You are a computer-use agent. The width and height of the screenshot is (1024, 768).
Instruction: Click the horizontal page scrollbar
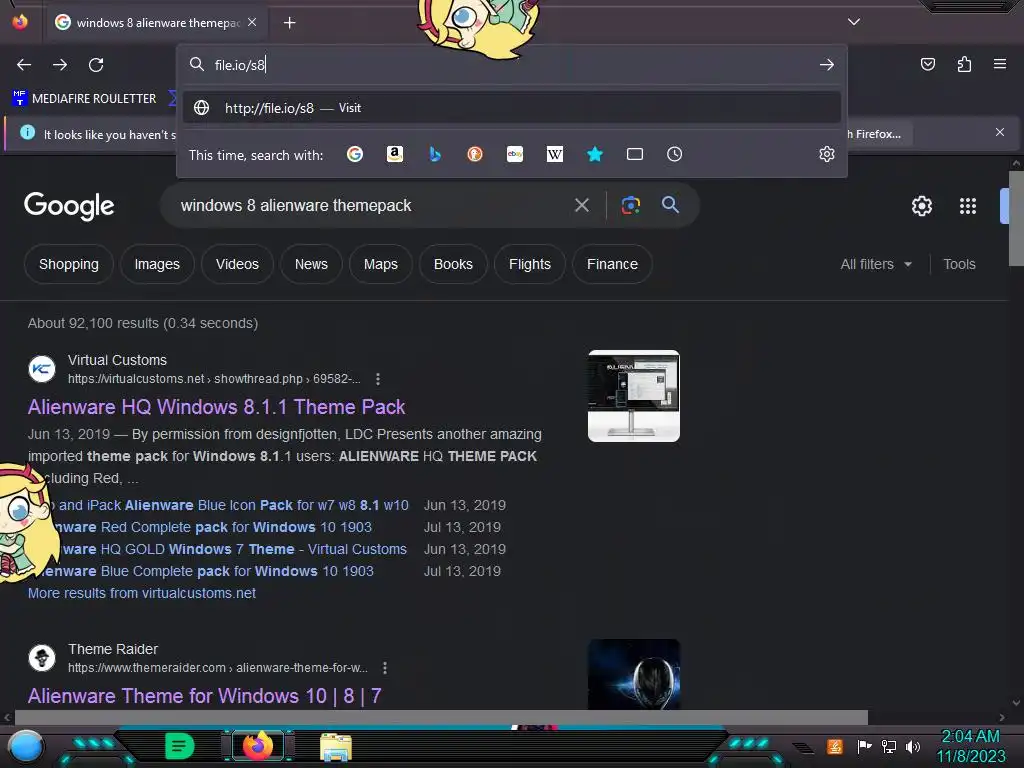click(x=441, y=718)
